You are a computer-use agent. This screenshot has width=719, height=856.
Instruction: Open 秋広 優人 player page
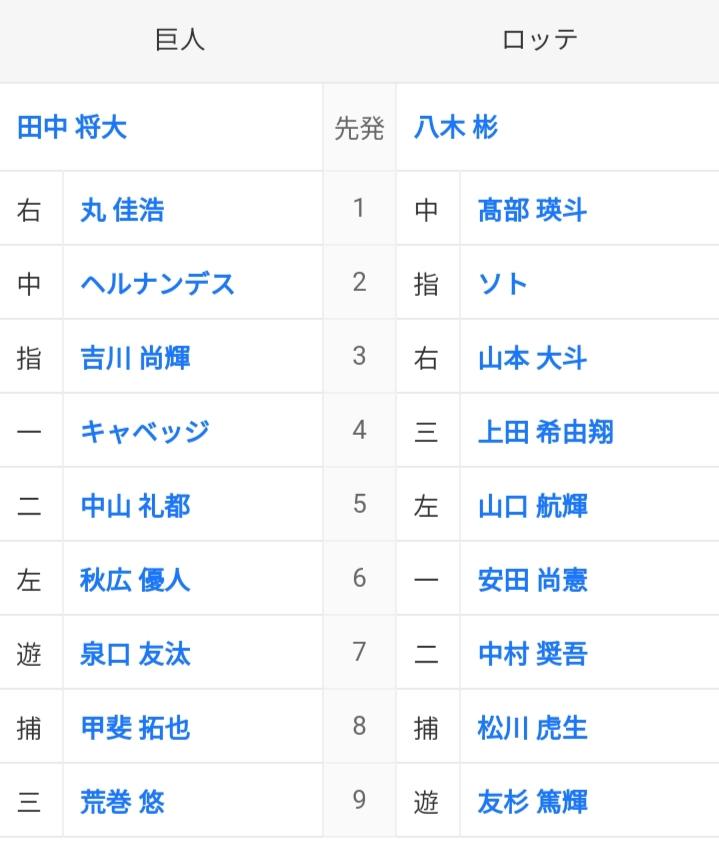(x=135, y=580)
